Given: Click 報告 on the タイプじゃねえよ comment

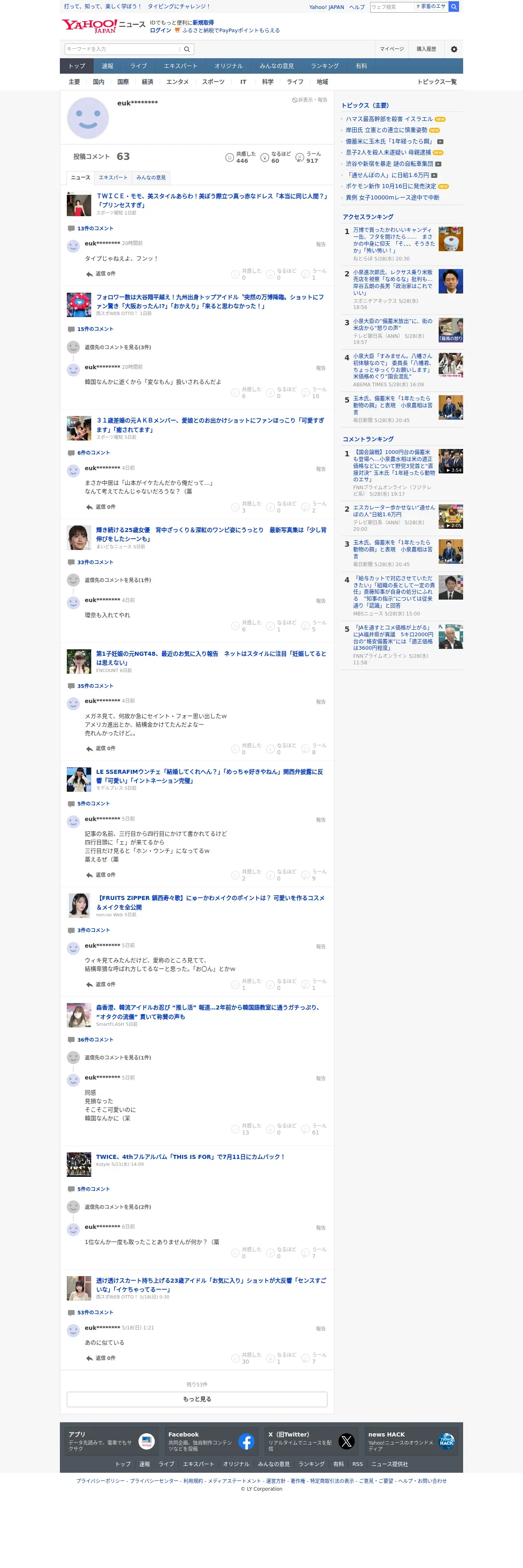Looking at the screenshot, I should pos(321,245).
